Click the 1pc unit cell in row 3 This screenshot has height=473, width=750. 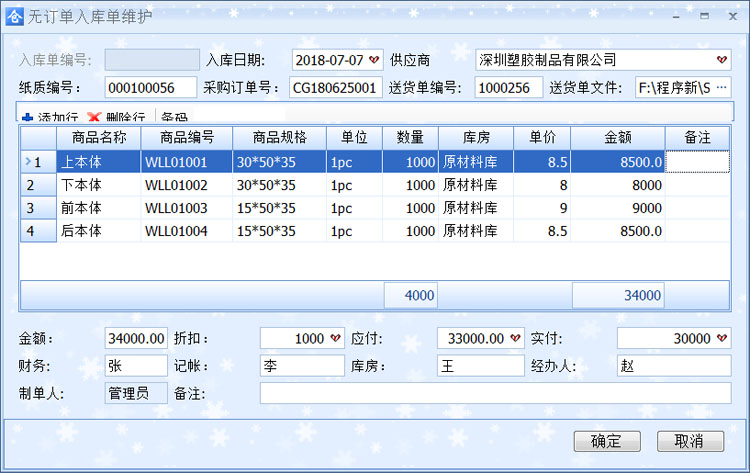[354, 208]
